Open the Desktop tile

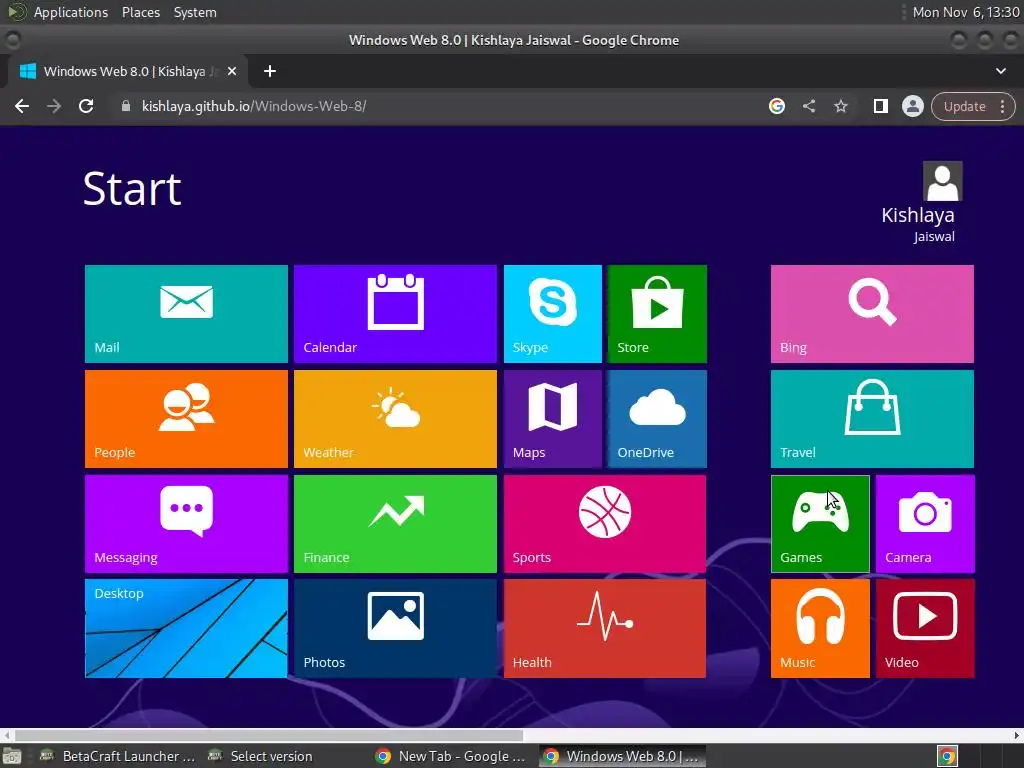tap(186, 628)
